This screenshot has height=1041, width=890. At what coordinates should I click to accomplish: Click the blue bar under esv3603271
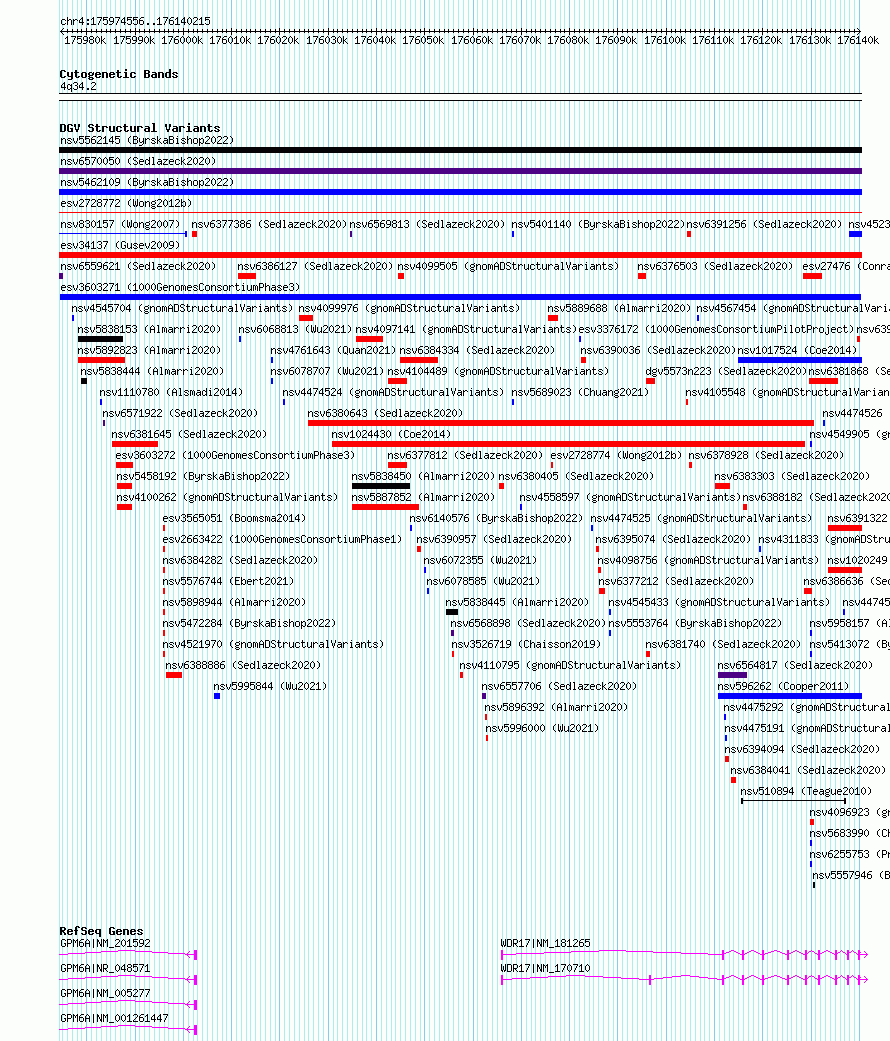click(460, 297)
